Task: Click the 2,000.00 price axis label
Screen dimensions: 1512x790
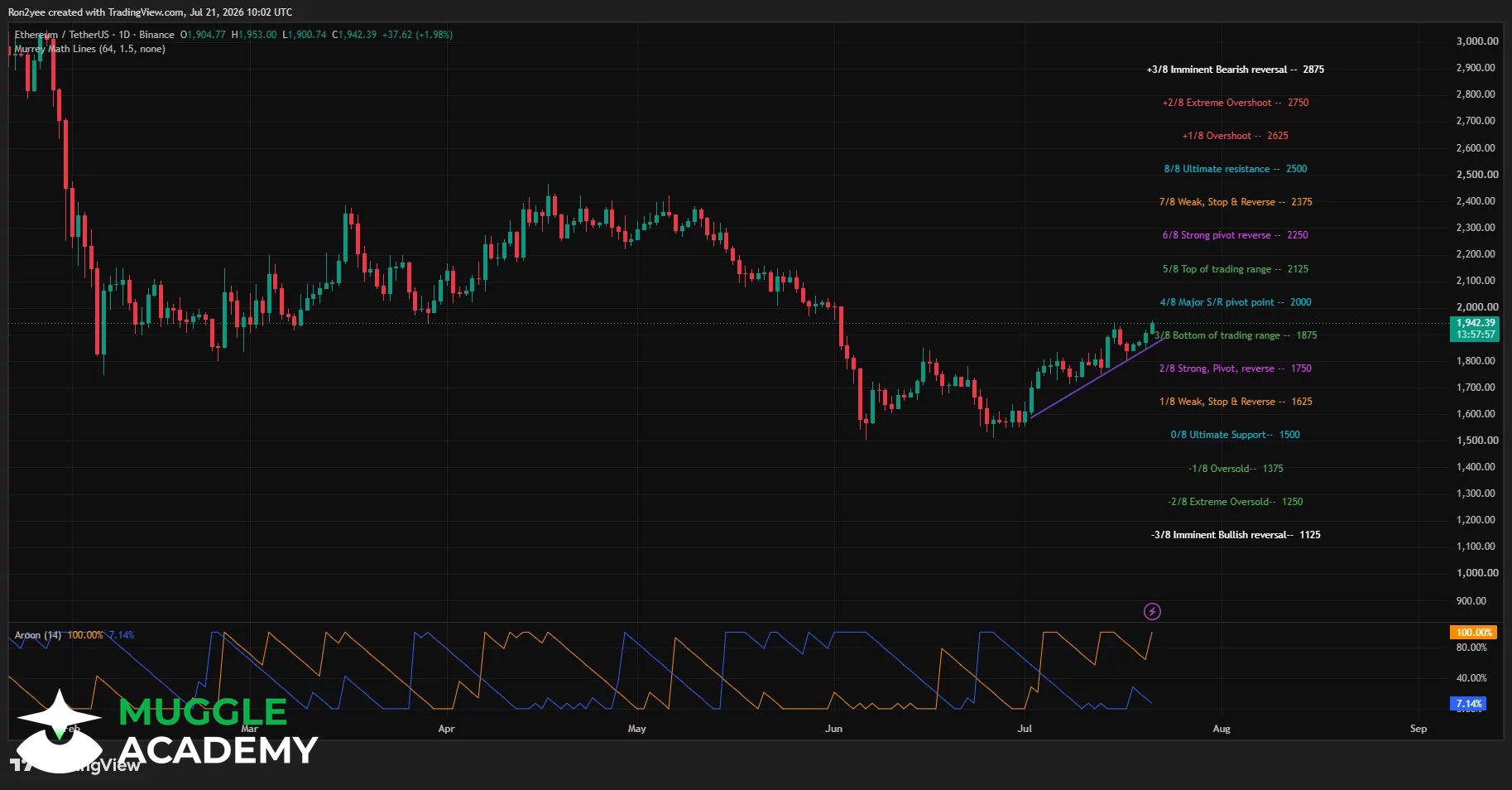Action: [1477, 306]
